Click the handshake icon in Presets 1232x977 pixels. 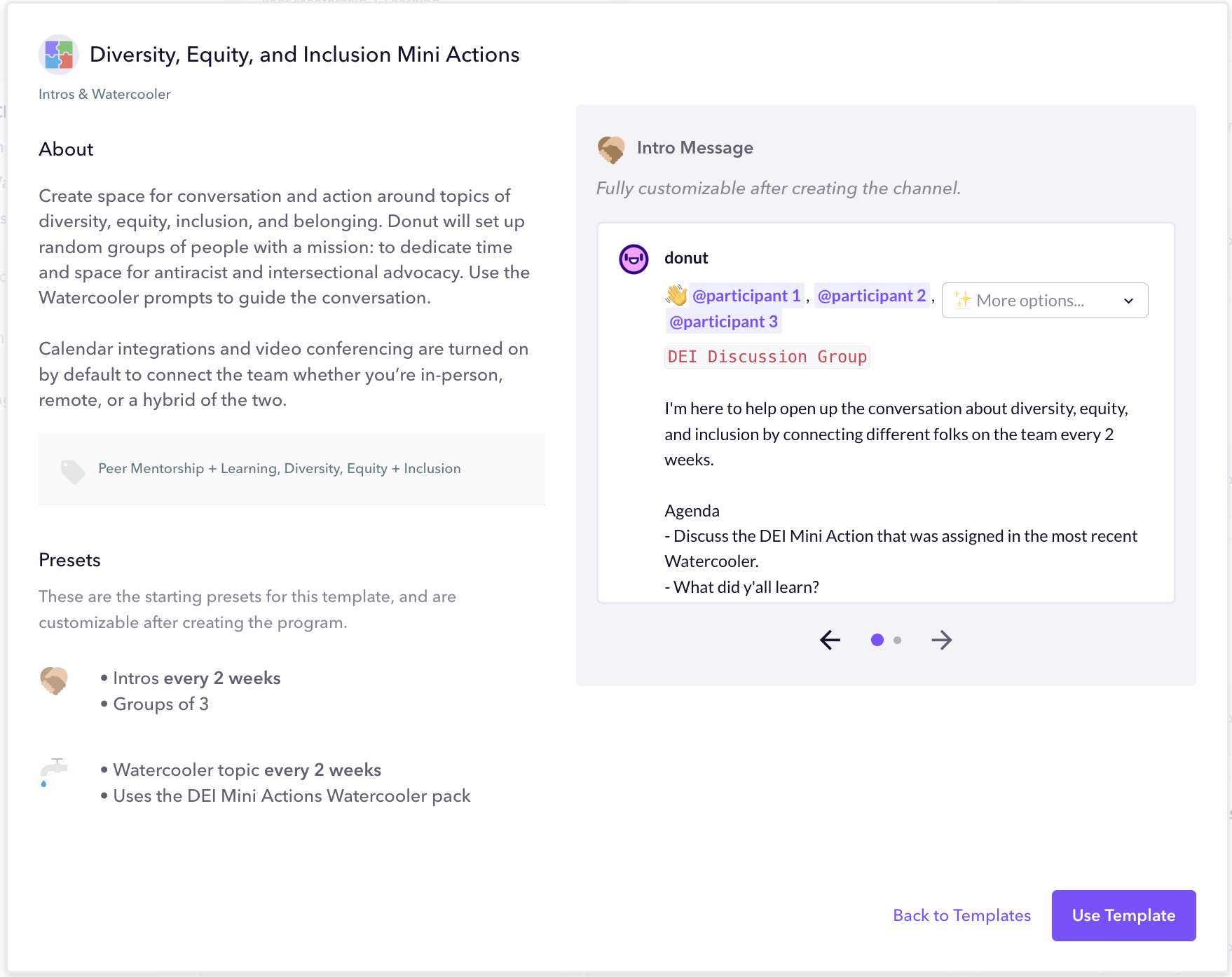pyautogui.click(x=54, y=680)
